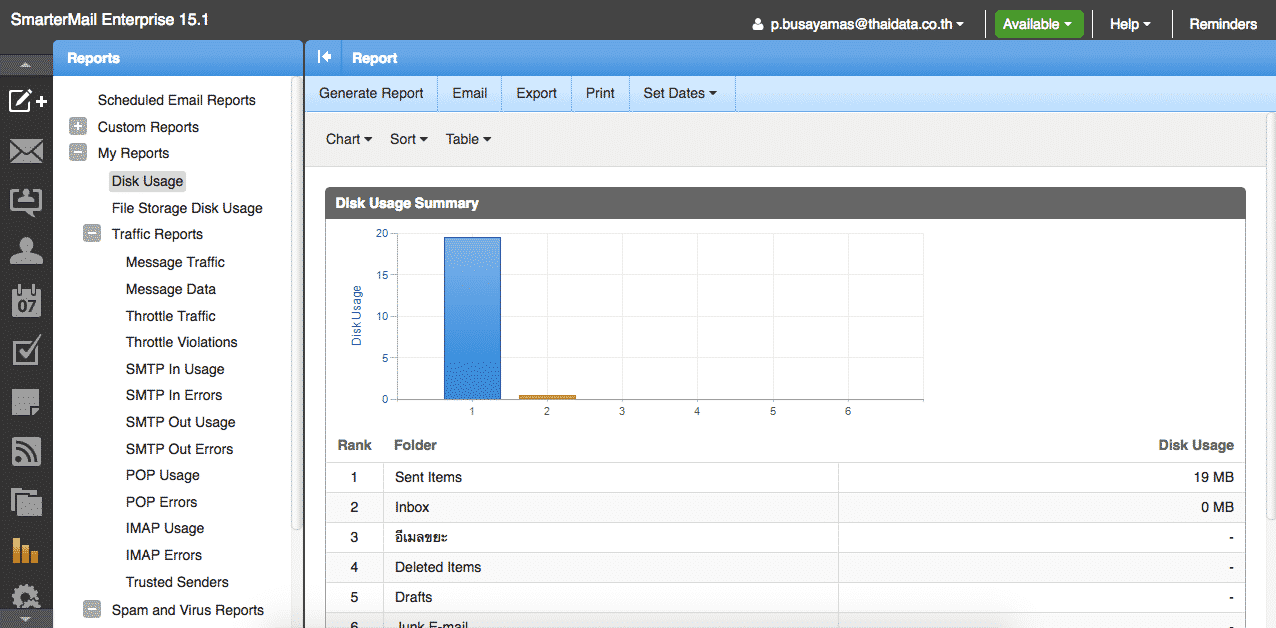Image resolution: width=1276 pixels, height=628 pixels.
Task: Click the อีเมลขยะ folder row
Action: 785,537
